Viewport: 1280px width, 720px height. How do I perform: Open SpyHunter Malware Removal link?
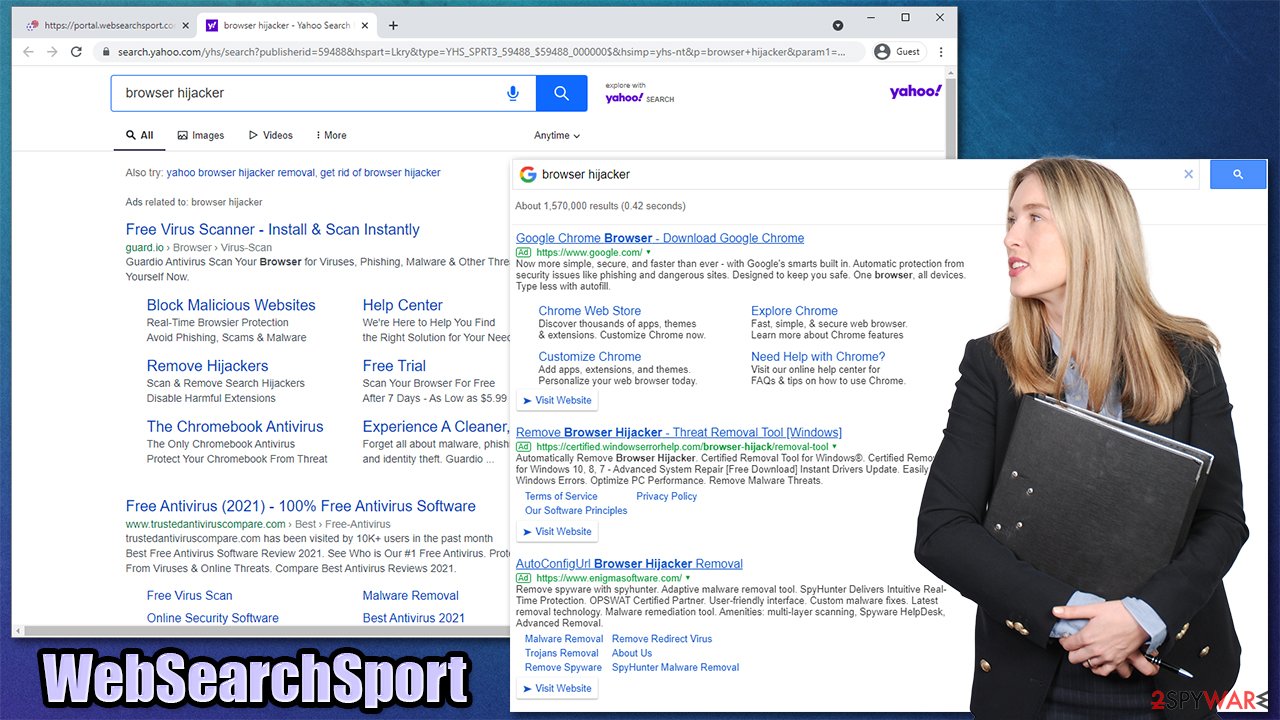pos(676,668)
